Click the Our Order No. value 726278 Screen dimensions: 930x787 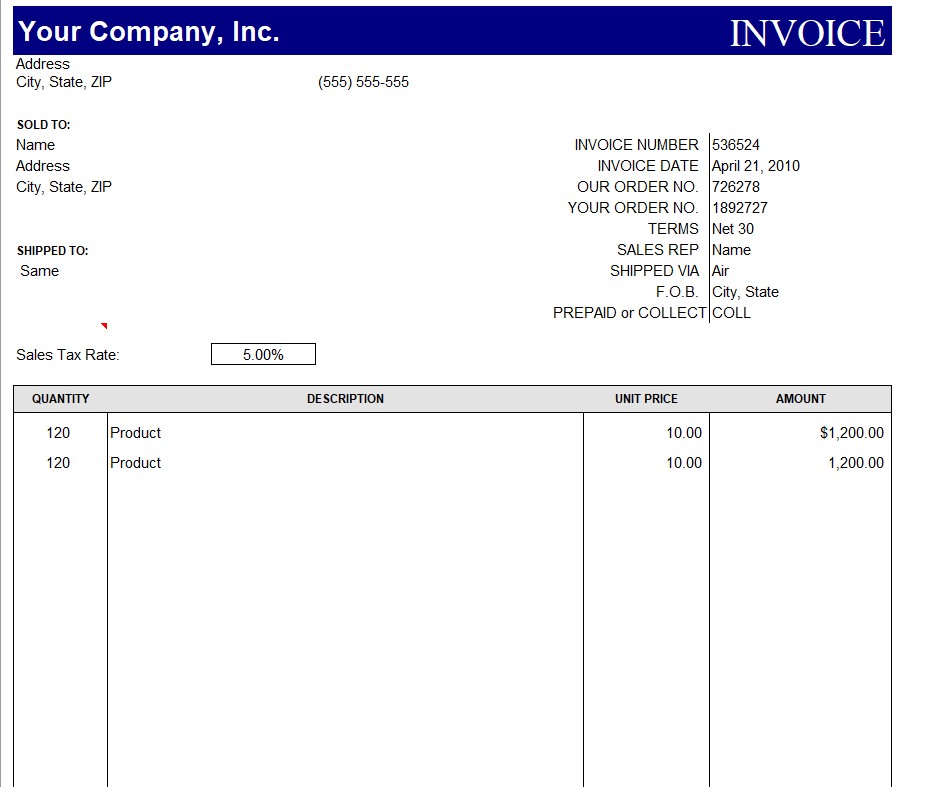click(735, 187)
